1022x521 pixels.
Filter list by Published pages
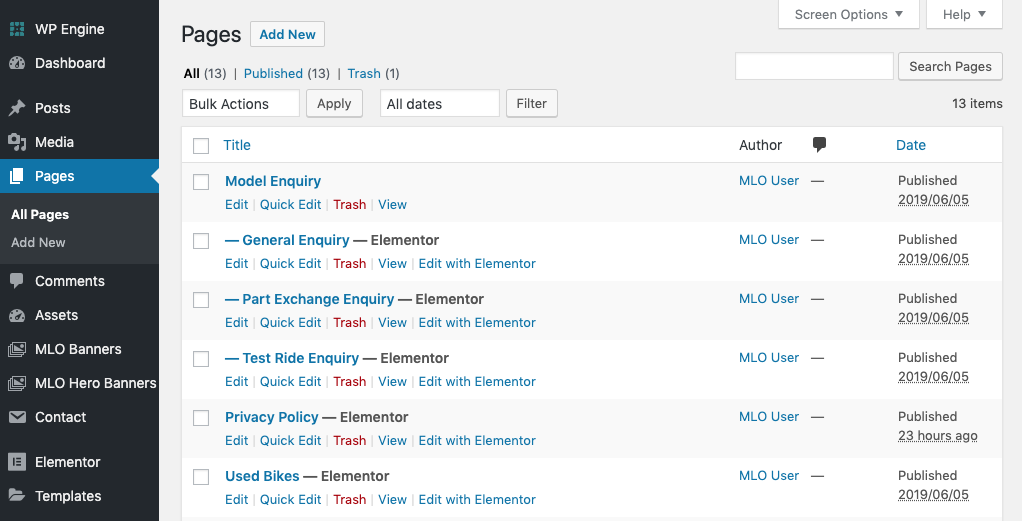273,74
